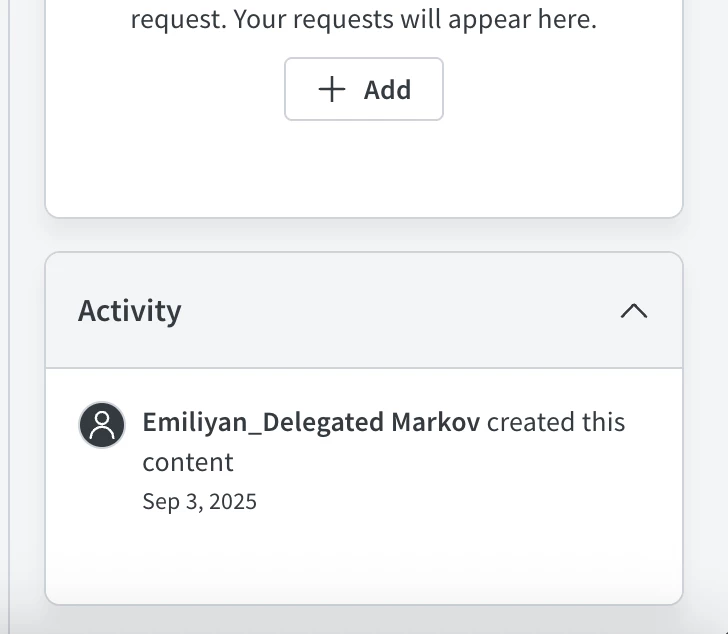The image size is (728, 634).
Task: Click the "Emiliyan_Delegated" first name text
Action: pos(263,422)
